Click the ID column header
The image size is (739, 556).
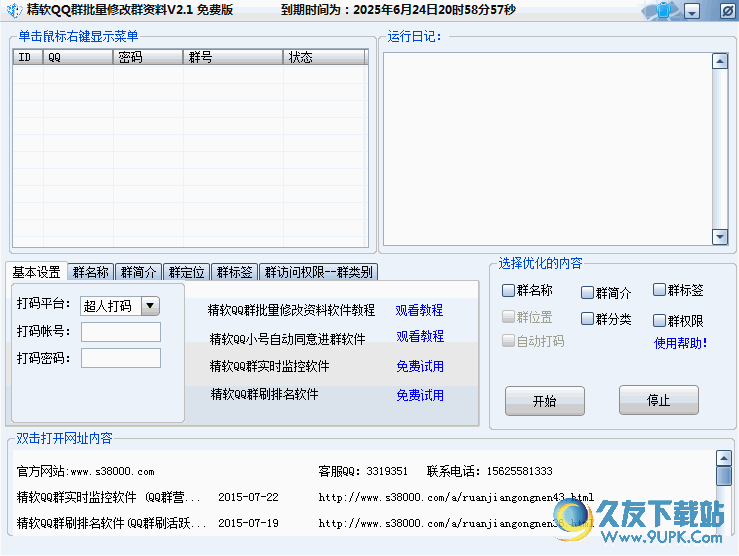(28, 57)
